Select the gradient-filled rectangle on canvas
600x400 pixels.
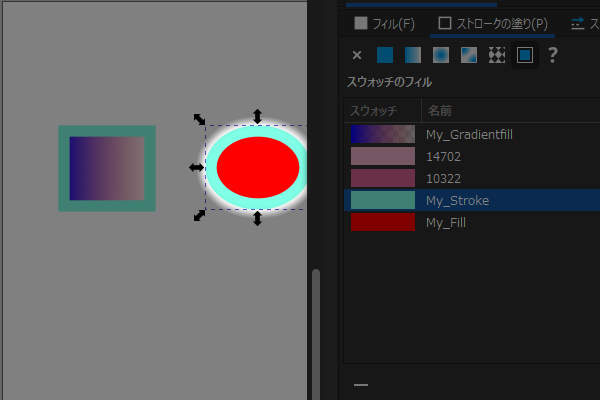[107, 168]
